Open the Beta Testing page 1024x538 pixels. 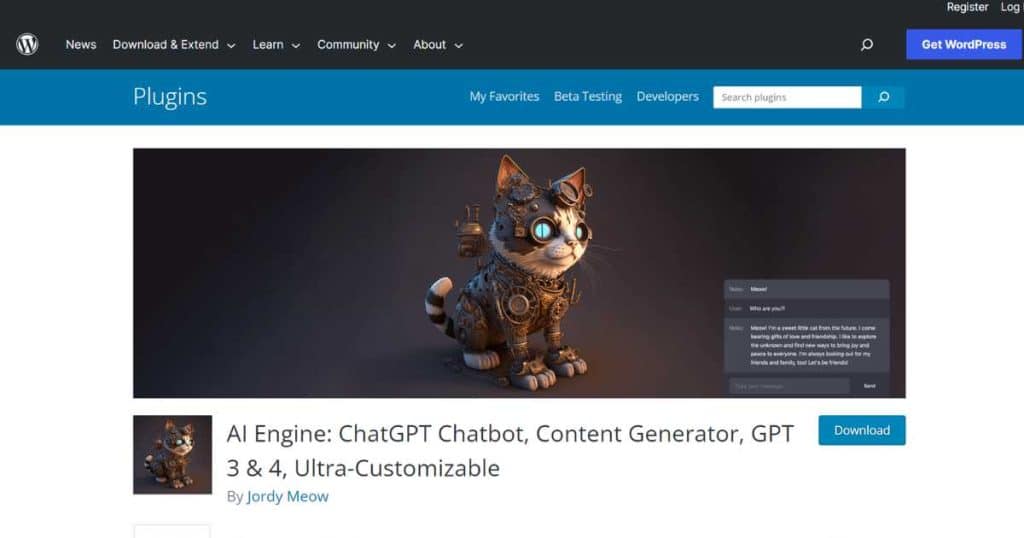tap(588, 97)
